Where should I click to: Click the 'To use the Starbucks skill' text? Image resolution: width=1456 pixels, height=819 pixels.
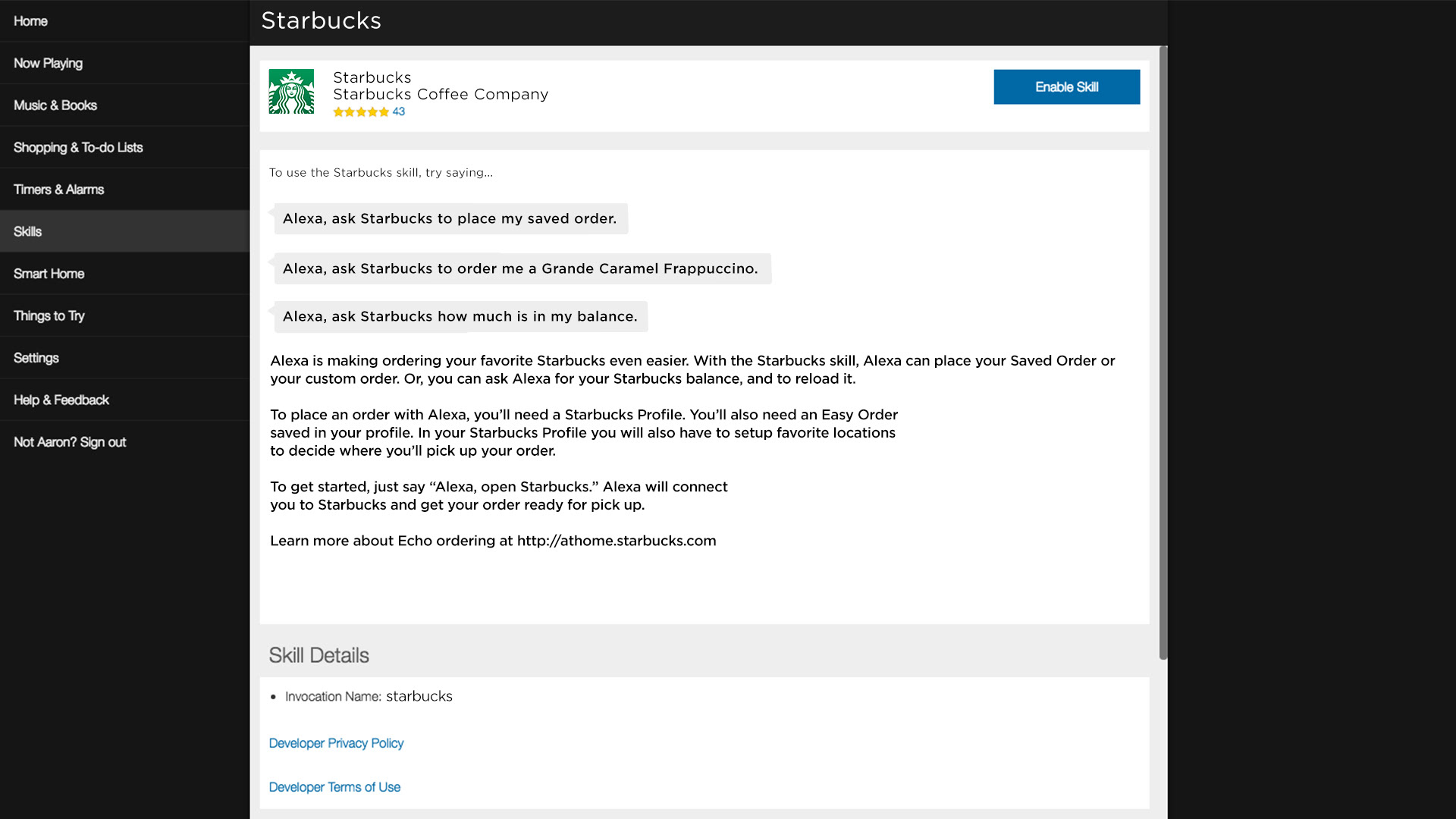pos(381,172)
